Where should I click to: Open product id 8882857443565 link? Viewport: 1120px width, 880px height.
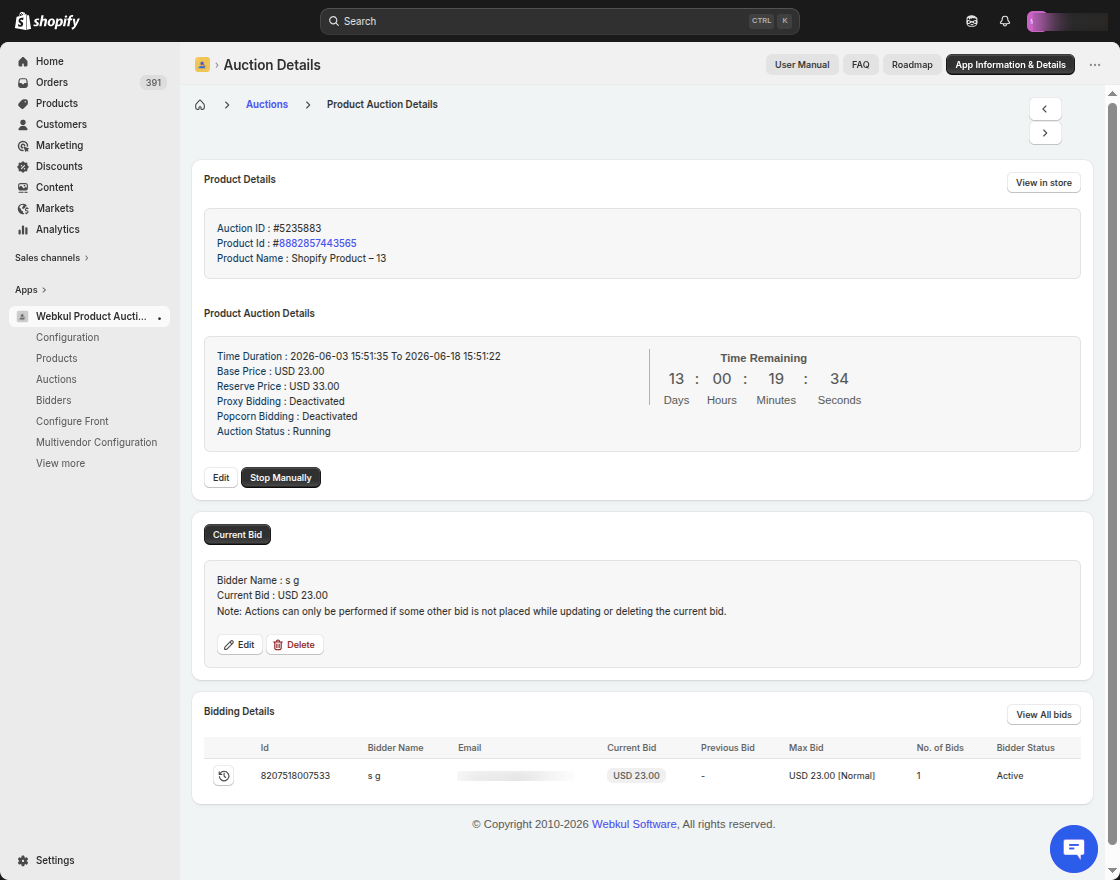coord(318,244)
